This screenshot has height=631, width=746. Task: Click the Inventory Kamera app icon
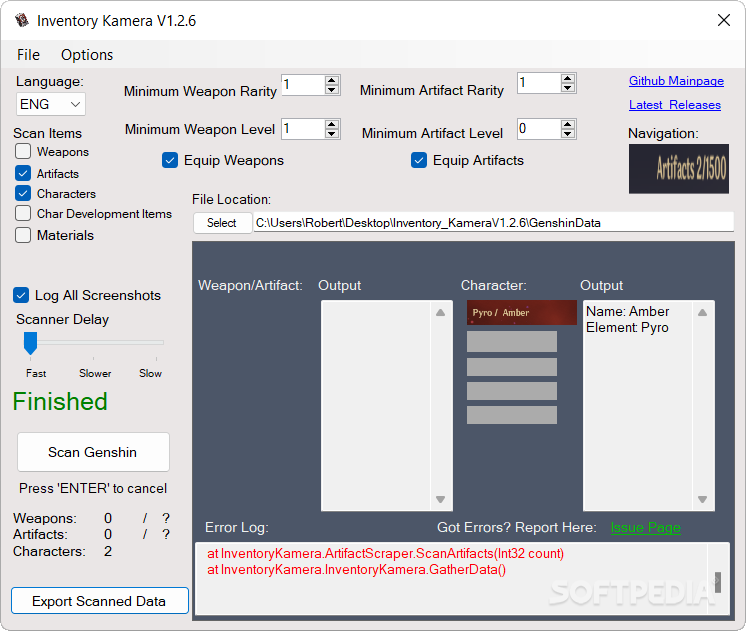coord(22,20)
